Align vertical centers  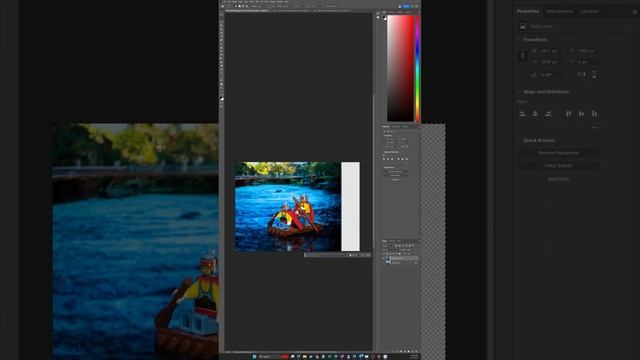[x=581, y=114]
